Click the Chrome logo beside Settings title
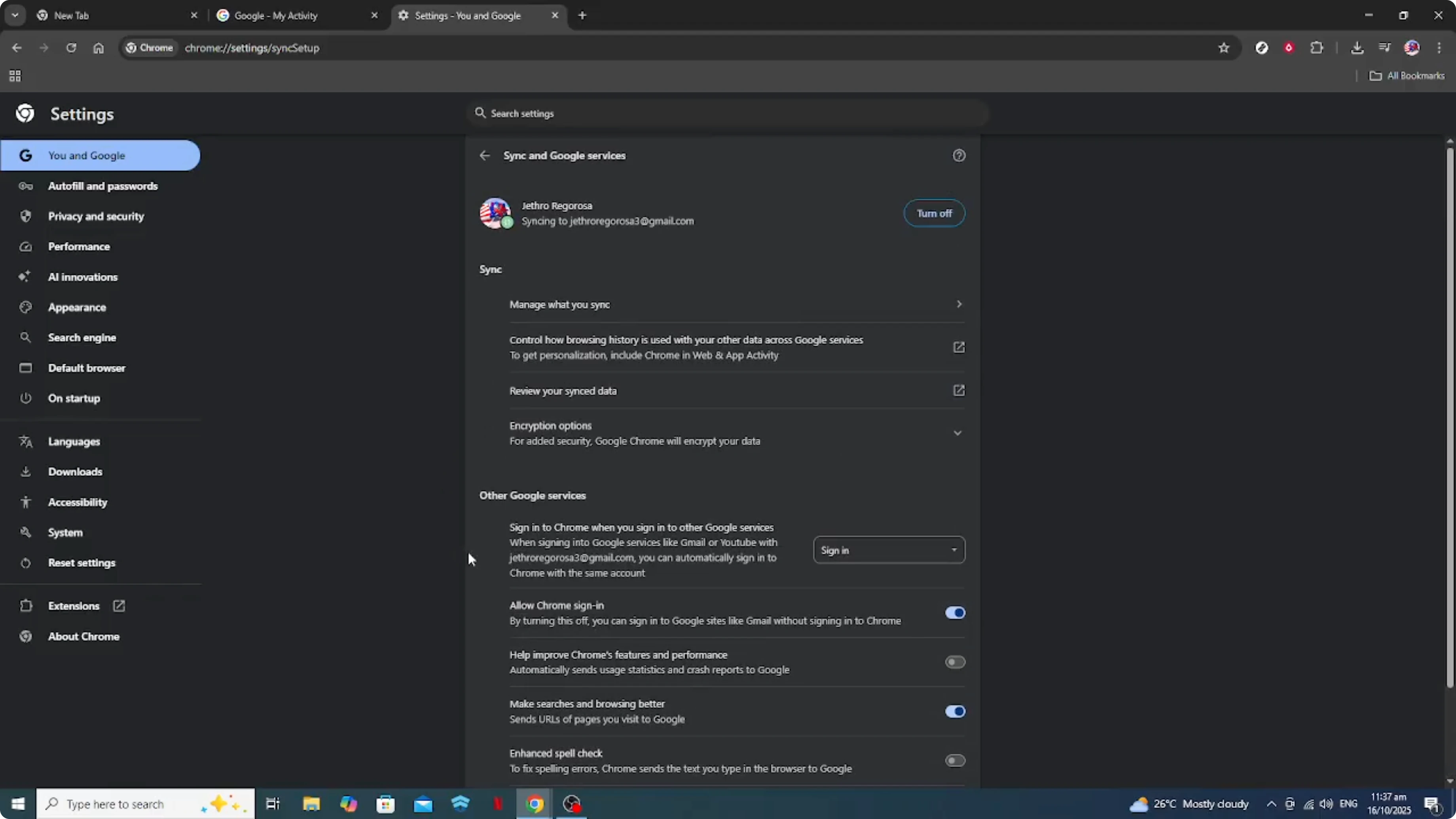1456x819 pixels. pos(25,114)
